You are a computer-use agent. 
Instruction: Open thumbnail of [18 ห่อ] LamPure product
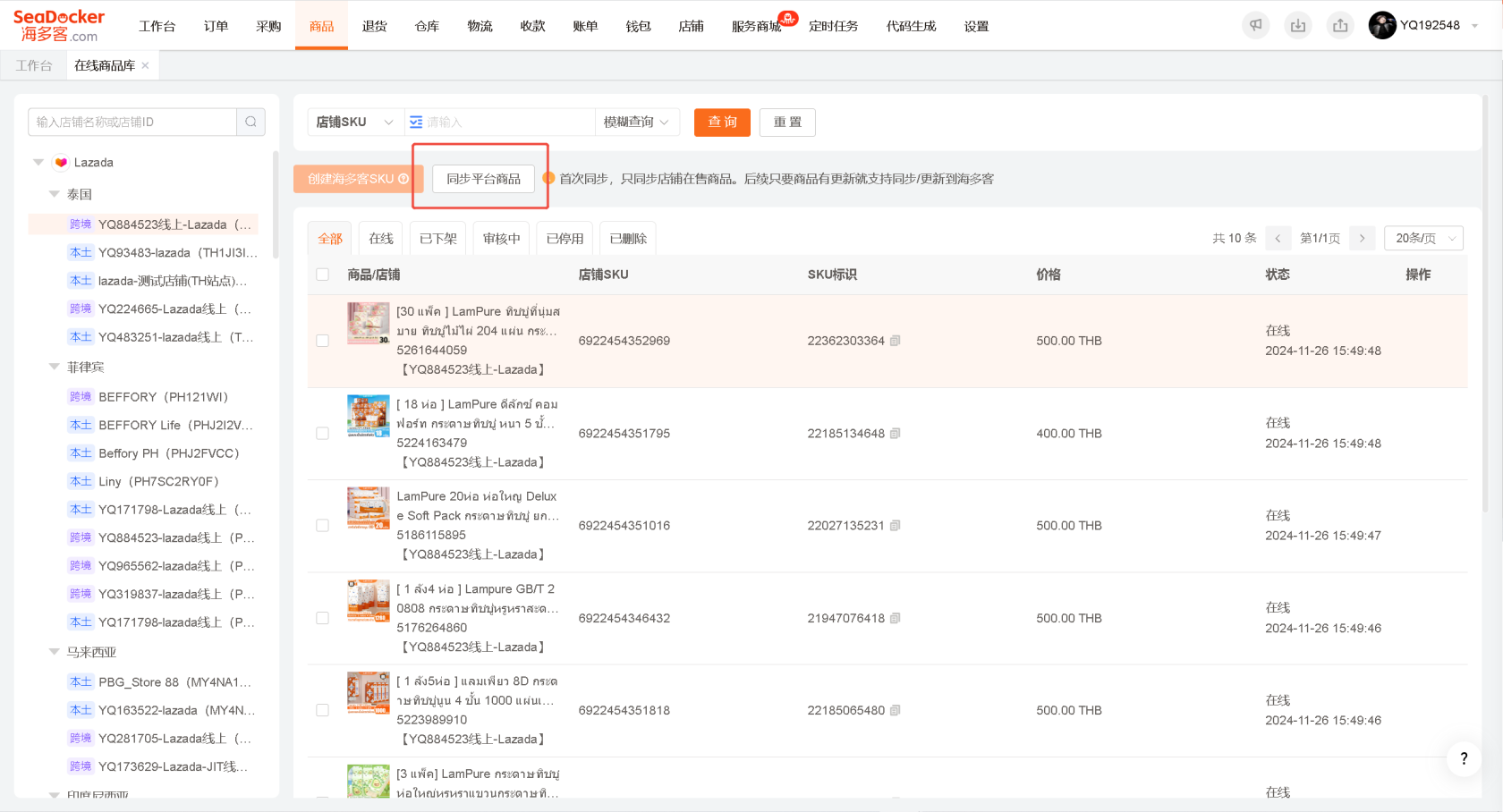pyautogui.click(x=369, y=416)
